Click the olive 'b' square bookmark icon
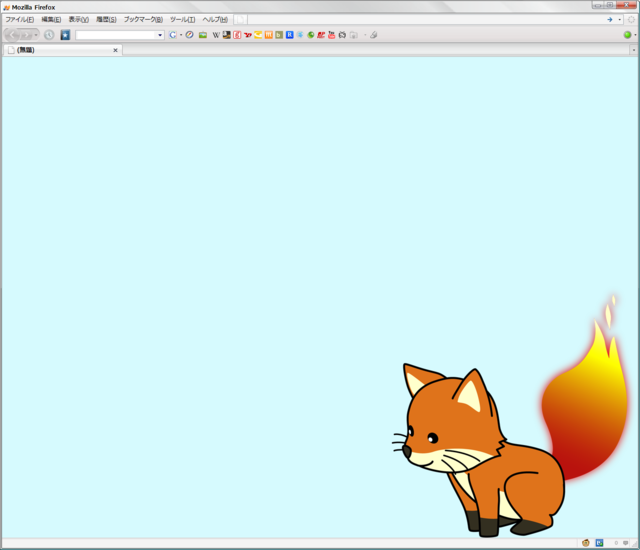 [x=279, y=35]
